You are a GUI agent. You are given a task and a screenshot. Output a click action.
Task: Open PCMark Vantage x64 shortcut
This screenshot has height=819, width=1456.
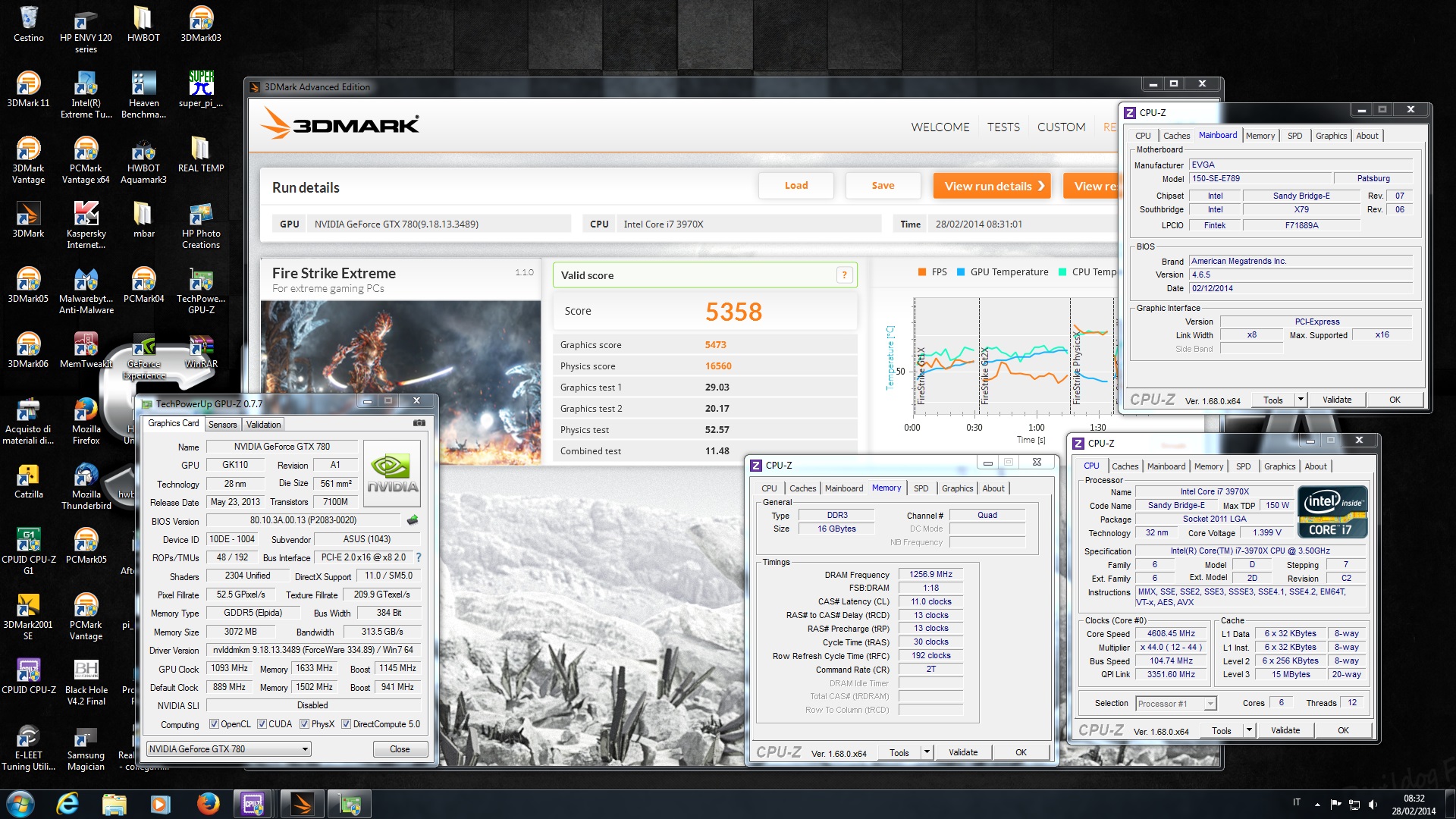[86, 161]
